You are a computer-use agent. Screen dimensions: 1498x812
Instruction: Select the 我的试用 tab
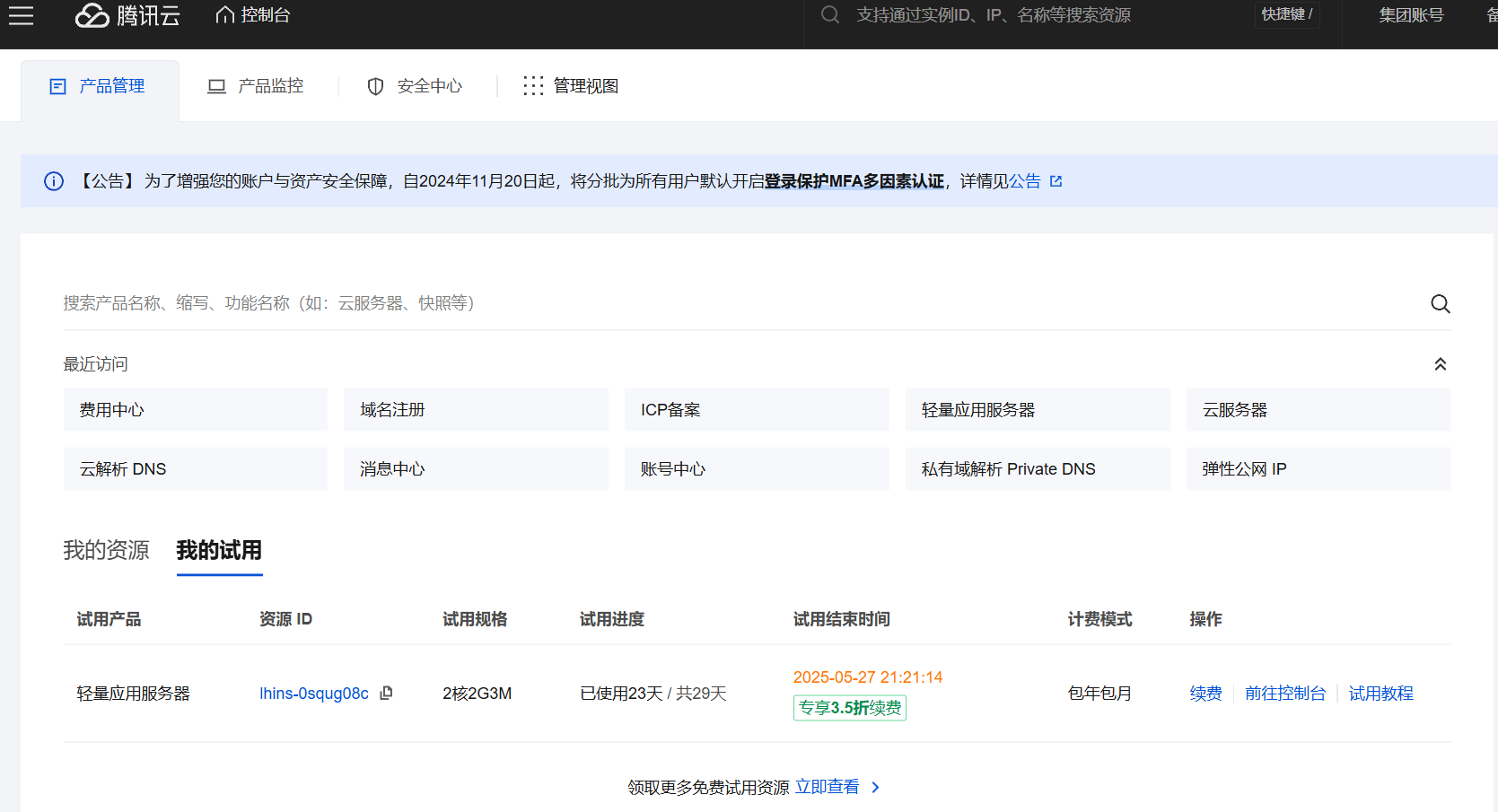(219, 550)
